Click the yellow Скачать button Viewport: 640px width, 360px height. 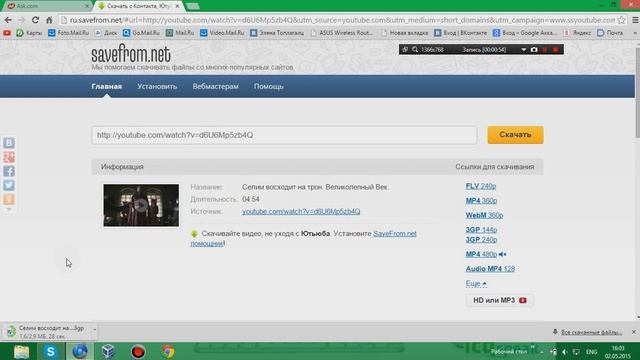click(x=515, y=135)
